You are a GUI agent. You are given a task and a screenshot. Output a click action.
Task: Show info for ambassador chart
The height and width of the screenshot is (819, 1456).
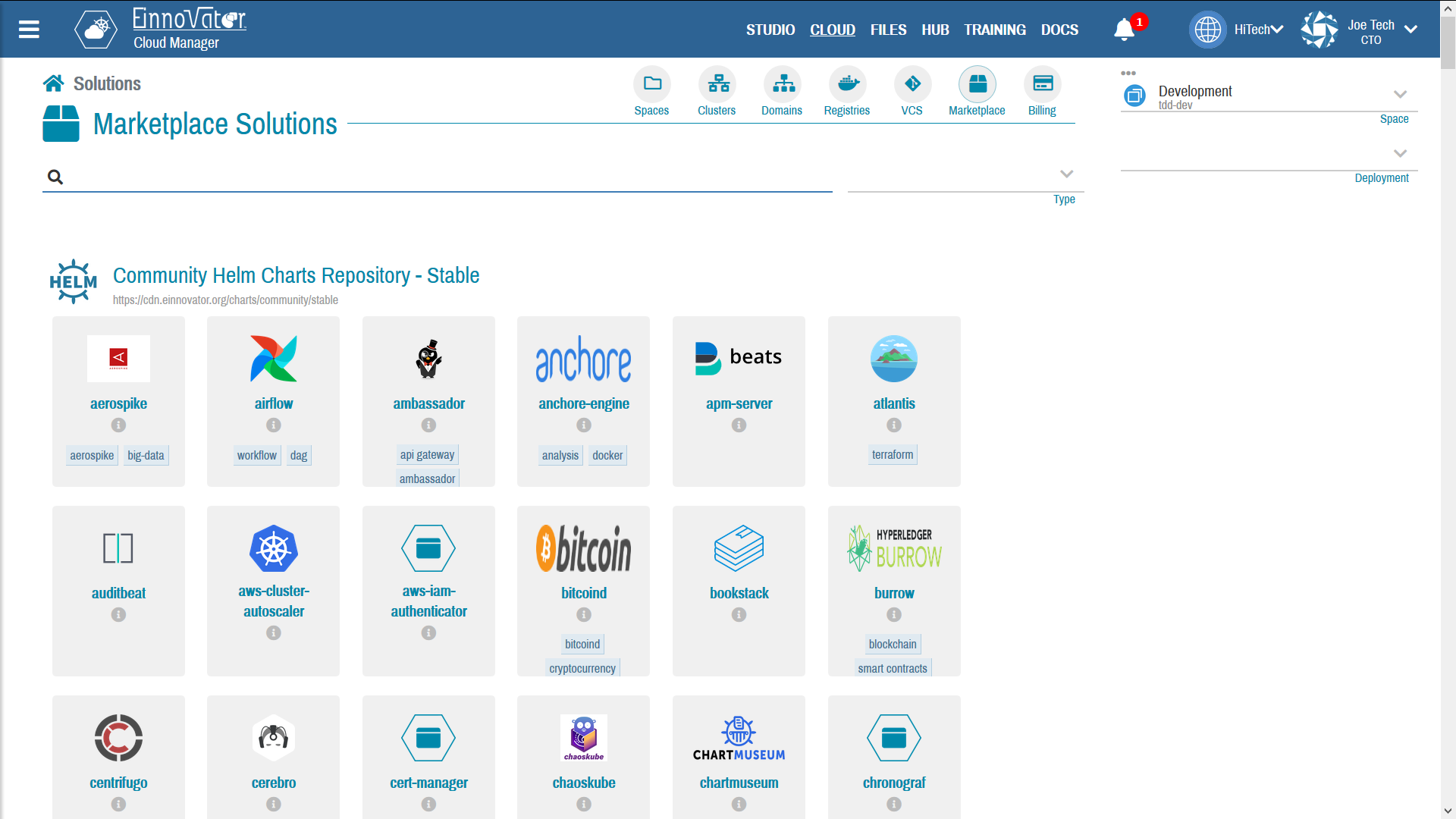(x=429, y=425)
